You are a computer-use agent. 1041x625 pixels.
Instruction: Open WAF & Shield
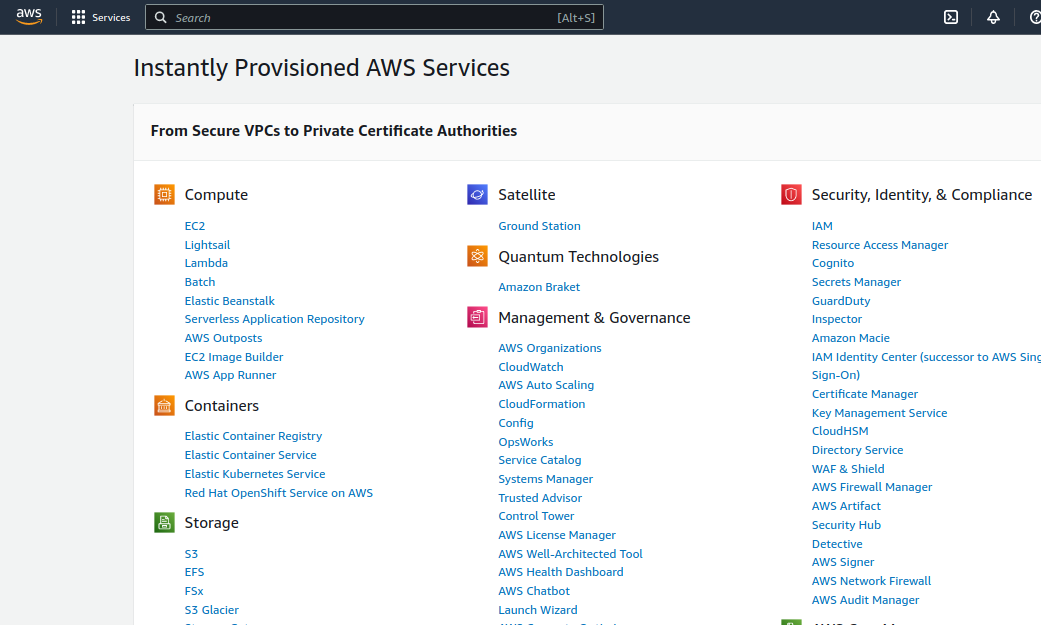pos(848,469)
